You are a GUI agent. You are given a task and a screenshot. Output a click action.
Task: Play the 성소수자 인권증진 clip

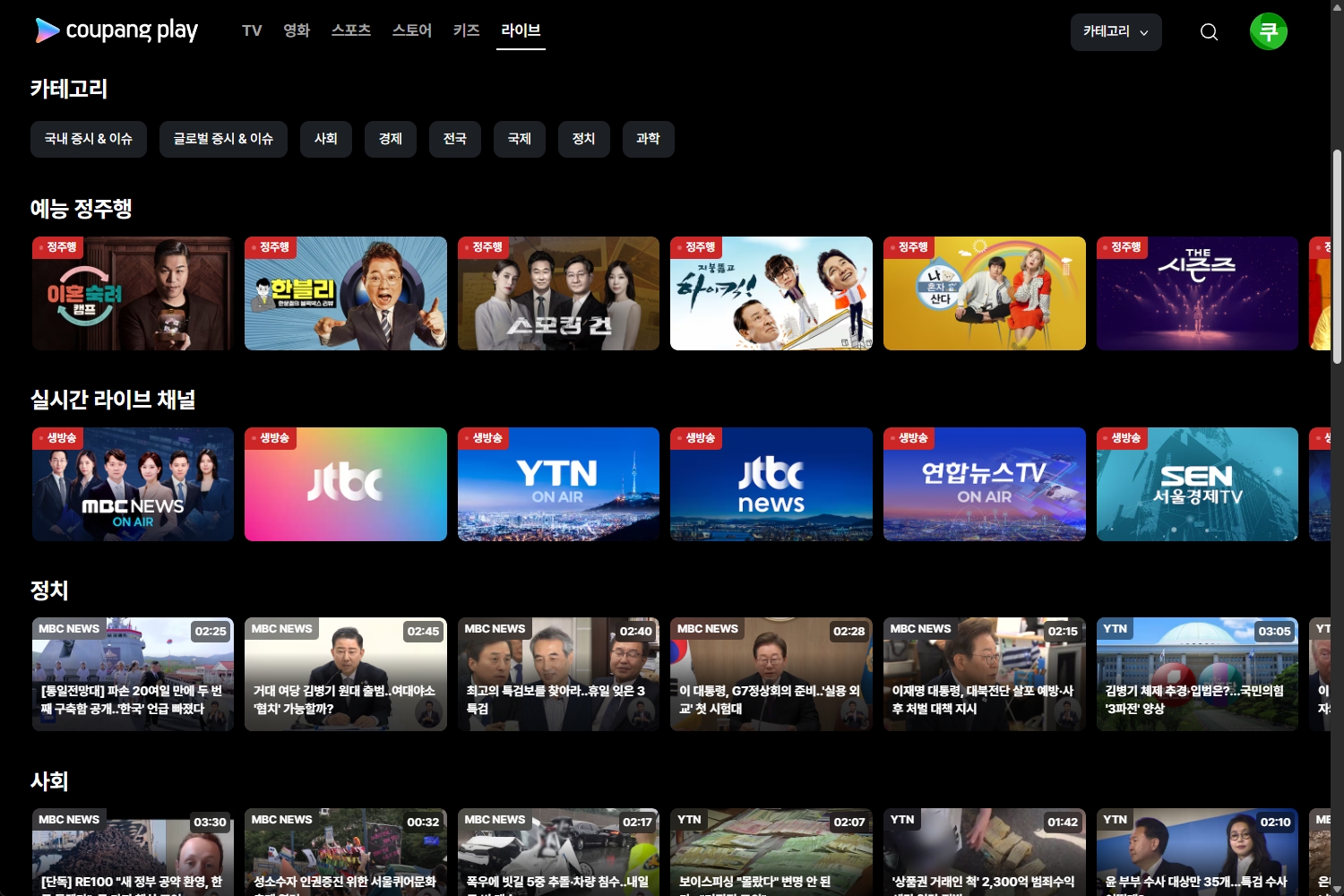point(346,852)
